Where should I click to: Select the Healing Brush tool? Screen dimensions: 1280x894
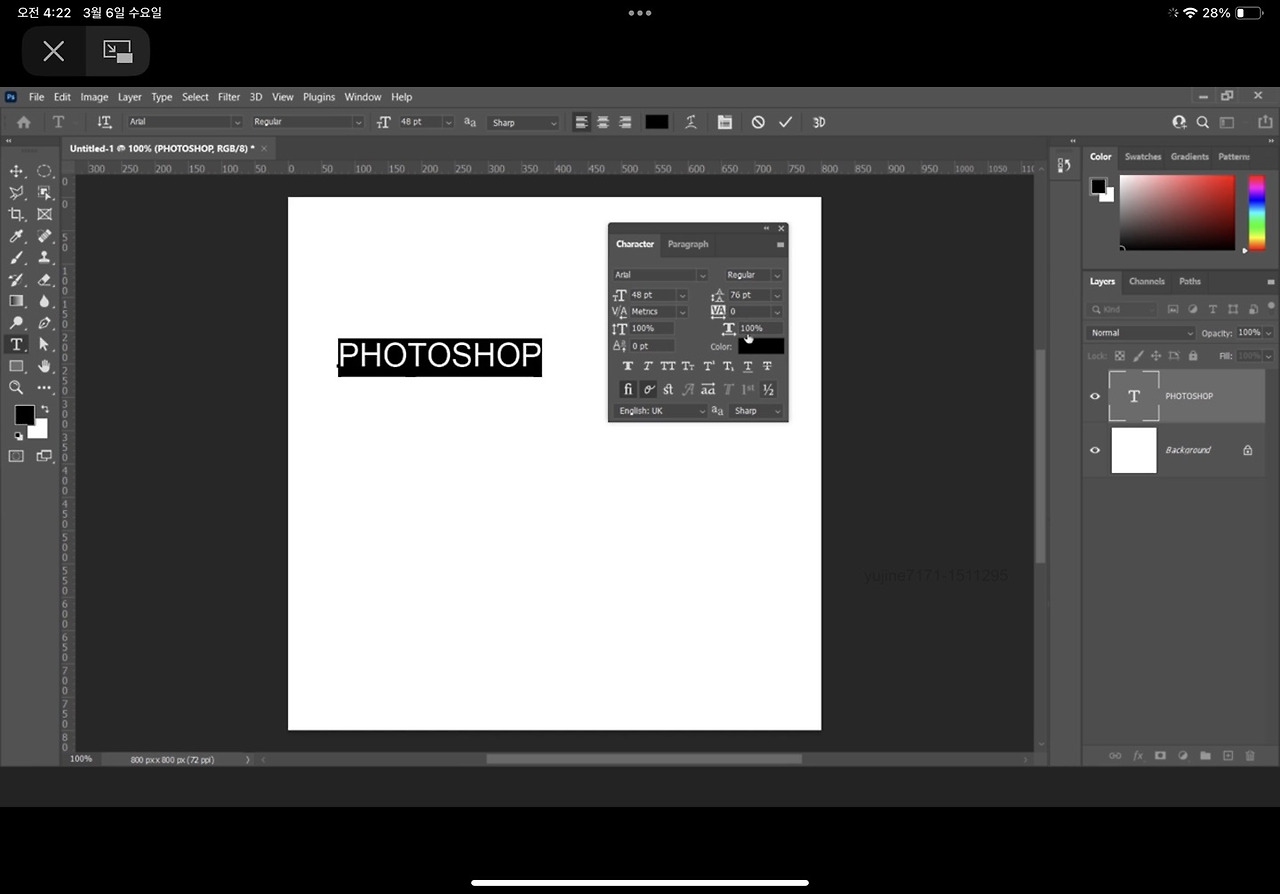44,237
